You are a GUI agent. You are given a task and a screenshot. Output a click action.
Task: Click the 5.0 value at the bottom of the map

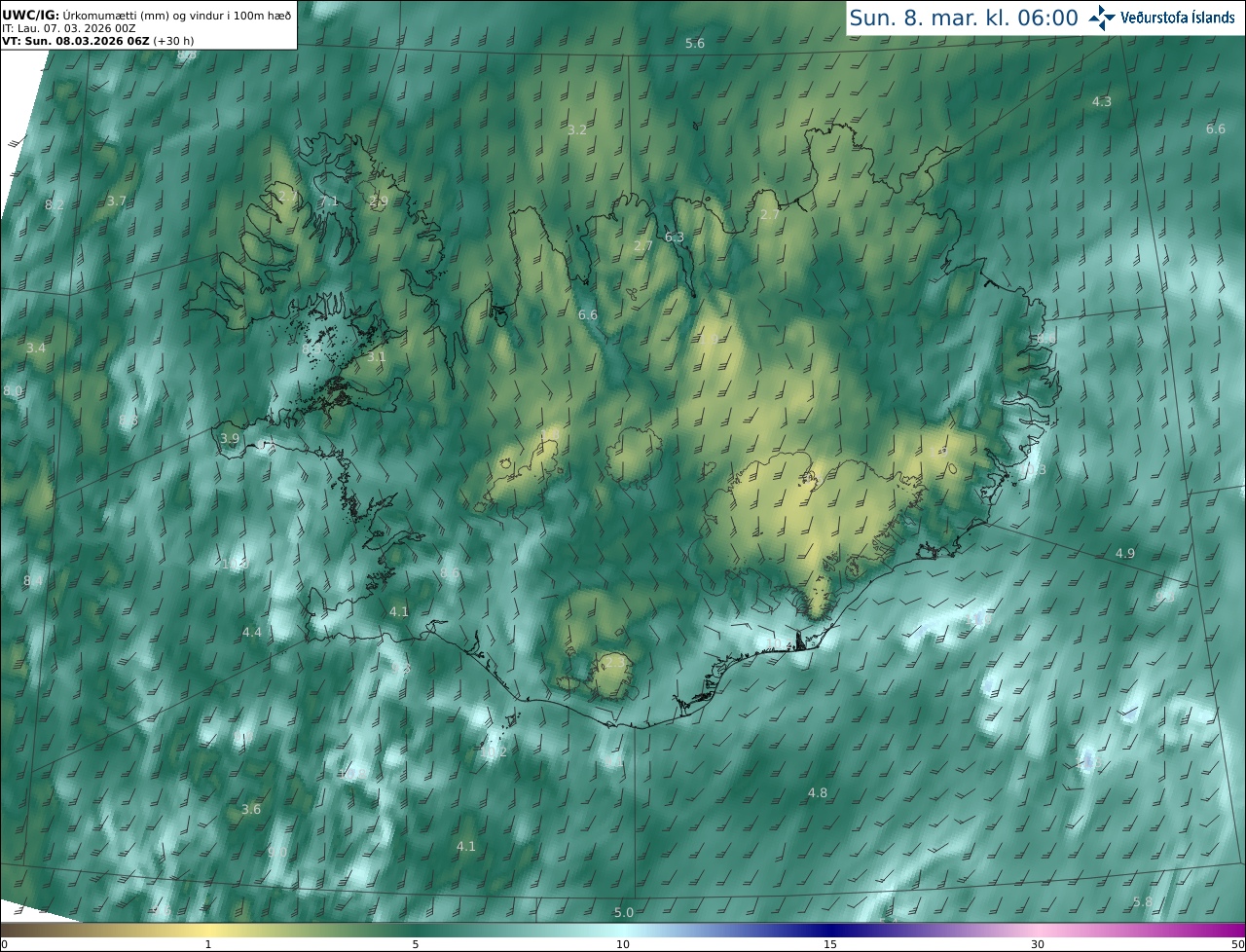point(624,912)
